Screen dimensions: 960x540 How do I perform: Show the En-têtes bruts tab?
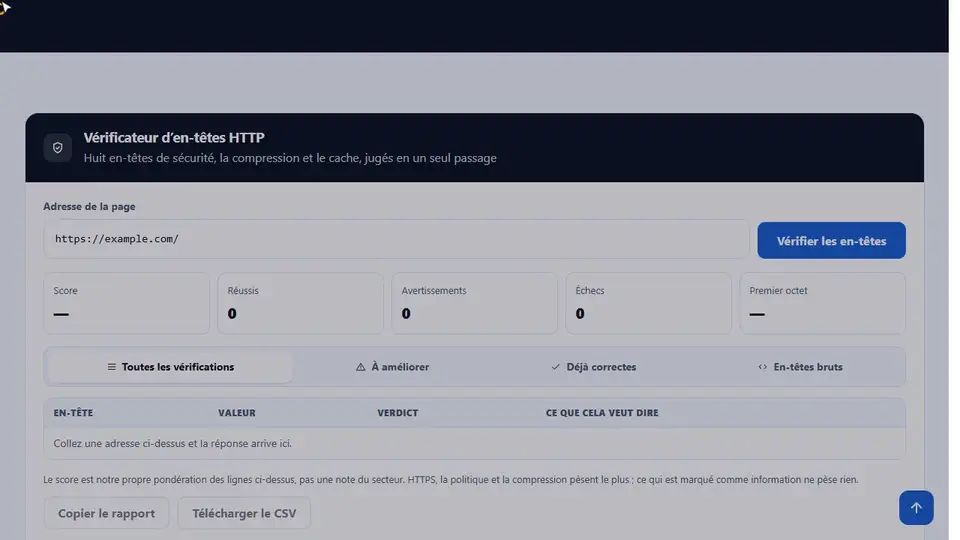click(800, 367)
